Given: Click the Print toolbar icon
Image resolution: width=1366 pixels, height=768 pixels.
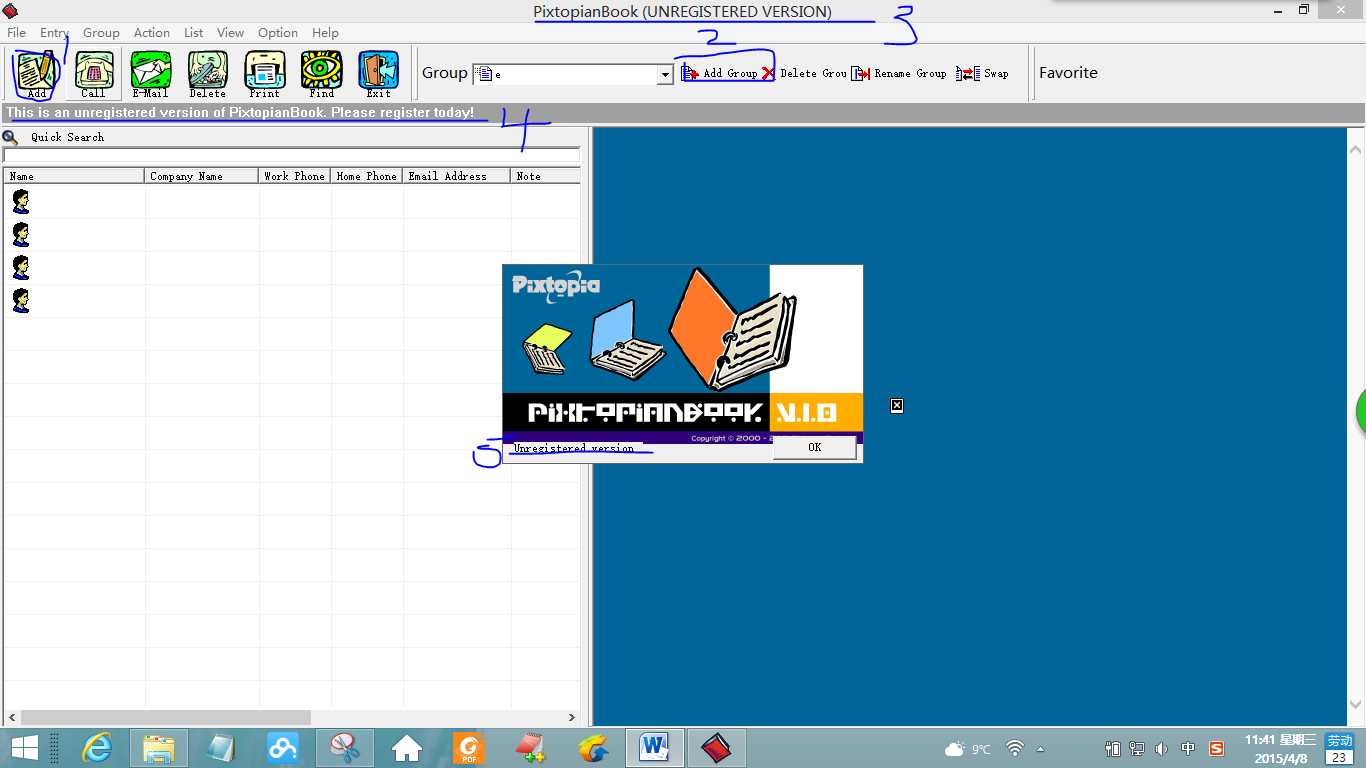Looking at the screenshot, I should point(265,74).
